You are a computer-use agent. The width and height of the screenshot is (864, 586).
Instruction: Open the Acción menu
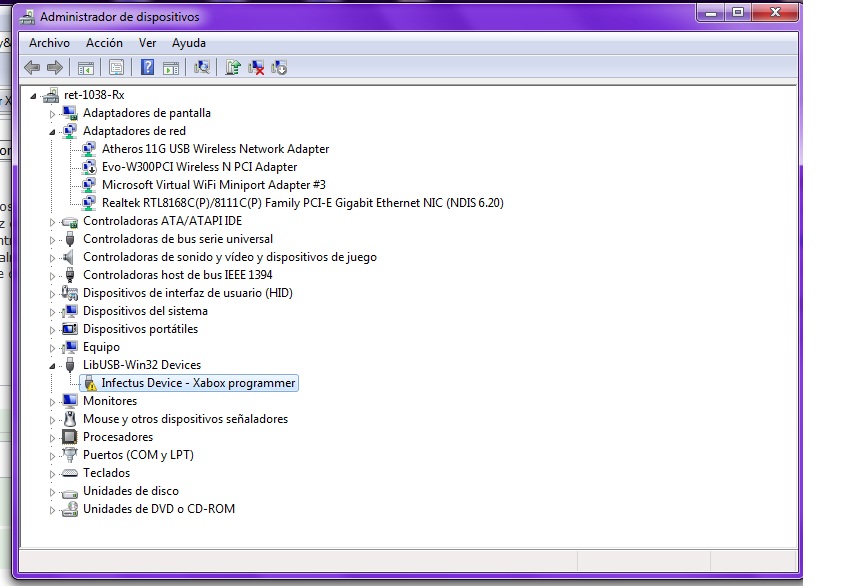tap(104, 43)
